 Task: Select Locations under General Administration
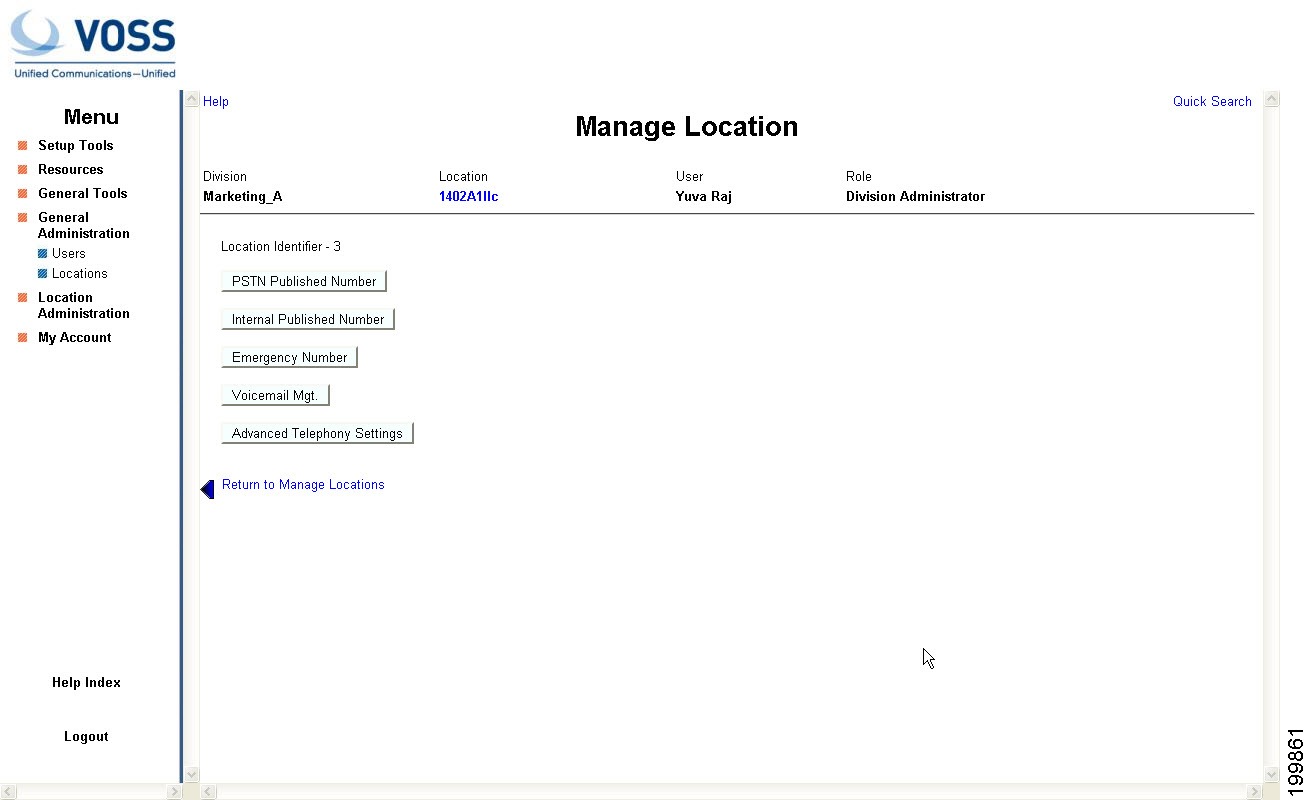tap(80, 274)
